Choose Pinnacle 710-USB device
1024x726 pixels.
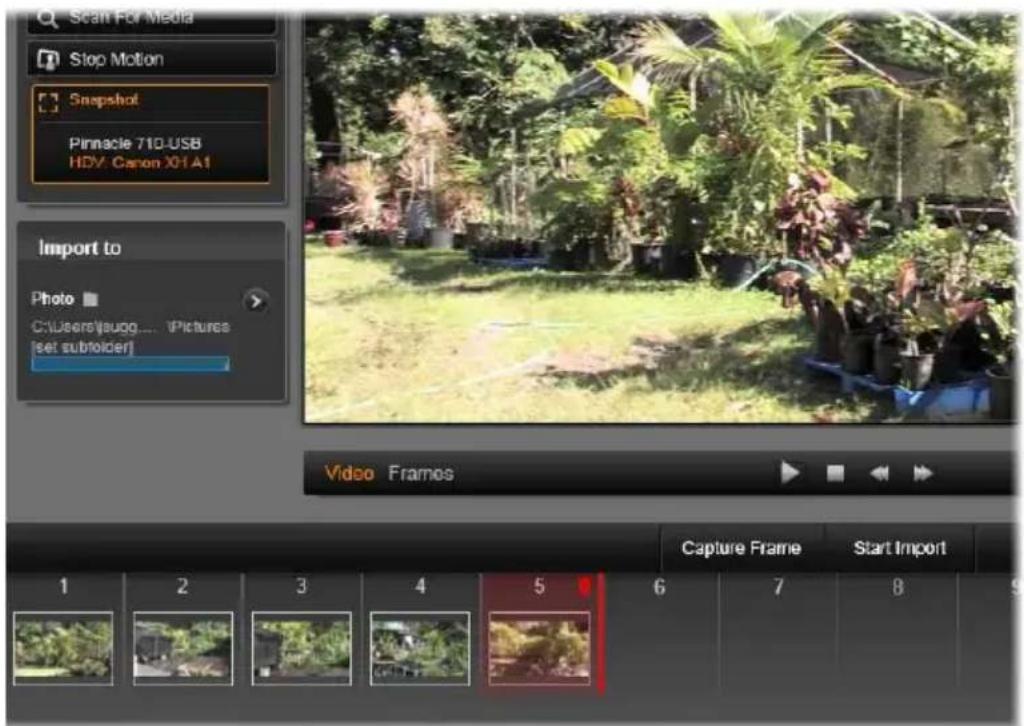click(135, 144)
